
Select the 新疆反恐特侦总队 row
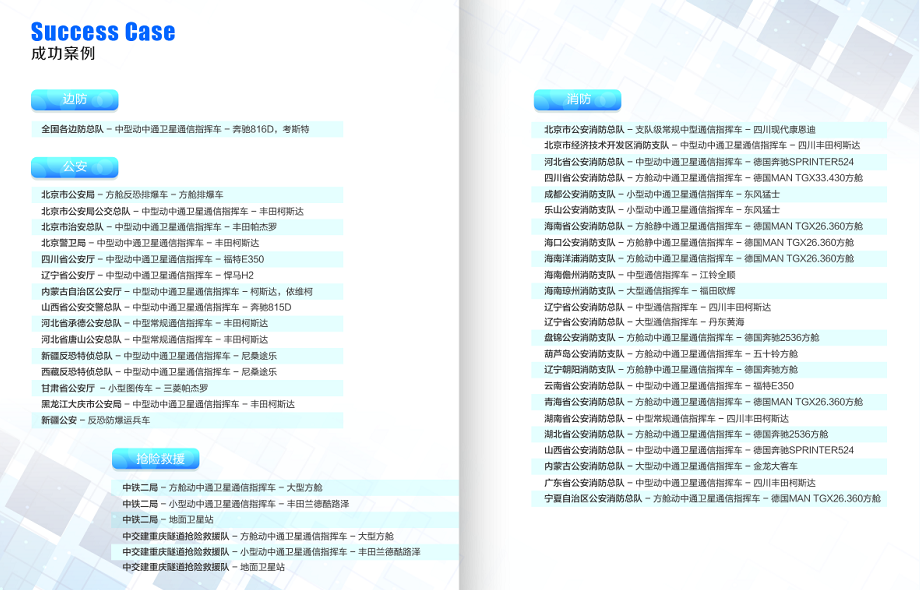187,356
